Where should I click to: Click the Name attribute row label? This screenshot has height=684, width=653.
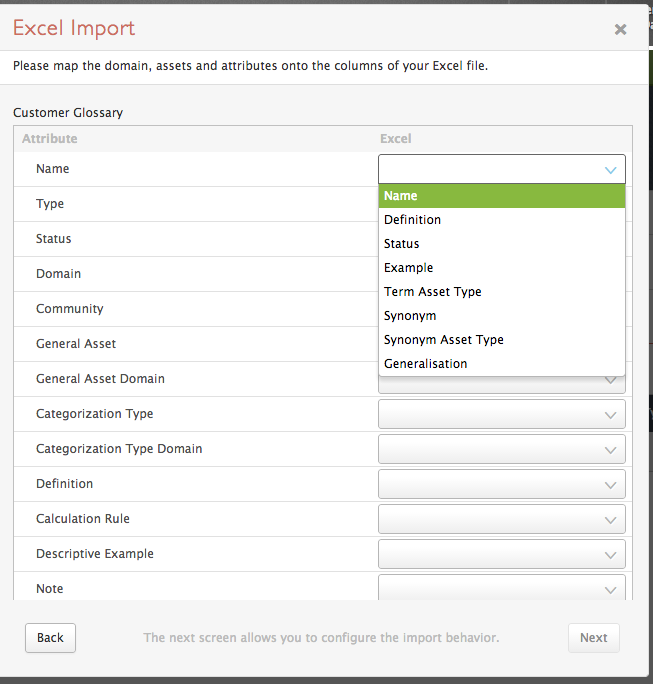click(52, 169)
